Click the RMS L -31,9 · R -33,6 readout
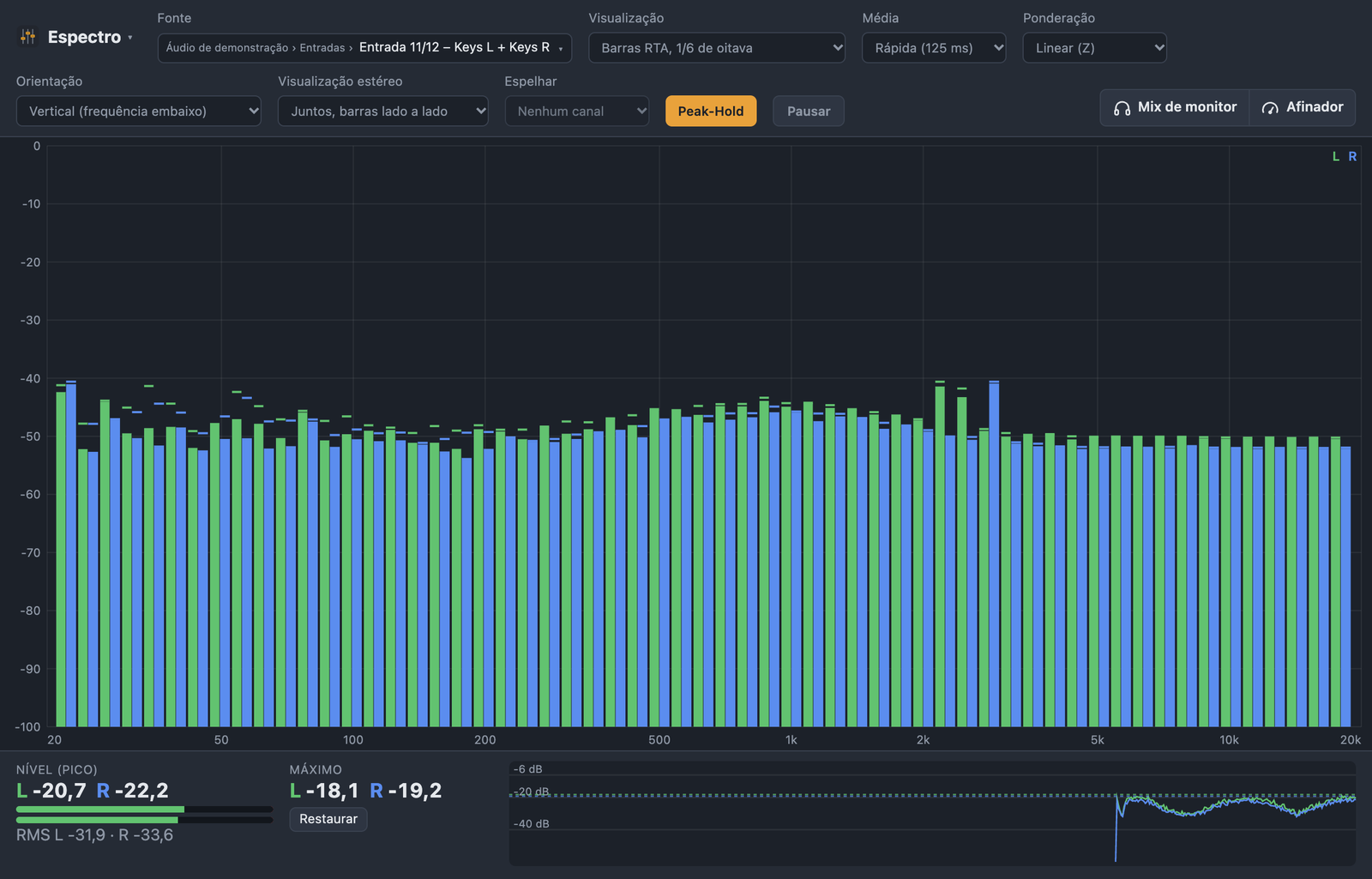This screenshot has height=879, width=1372. (x=94, y=835)
